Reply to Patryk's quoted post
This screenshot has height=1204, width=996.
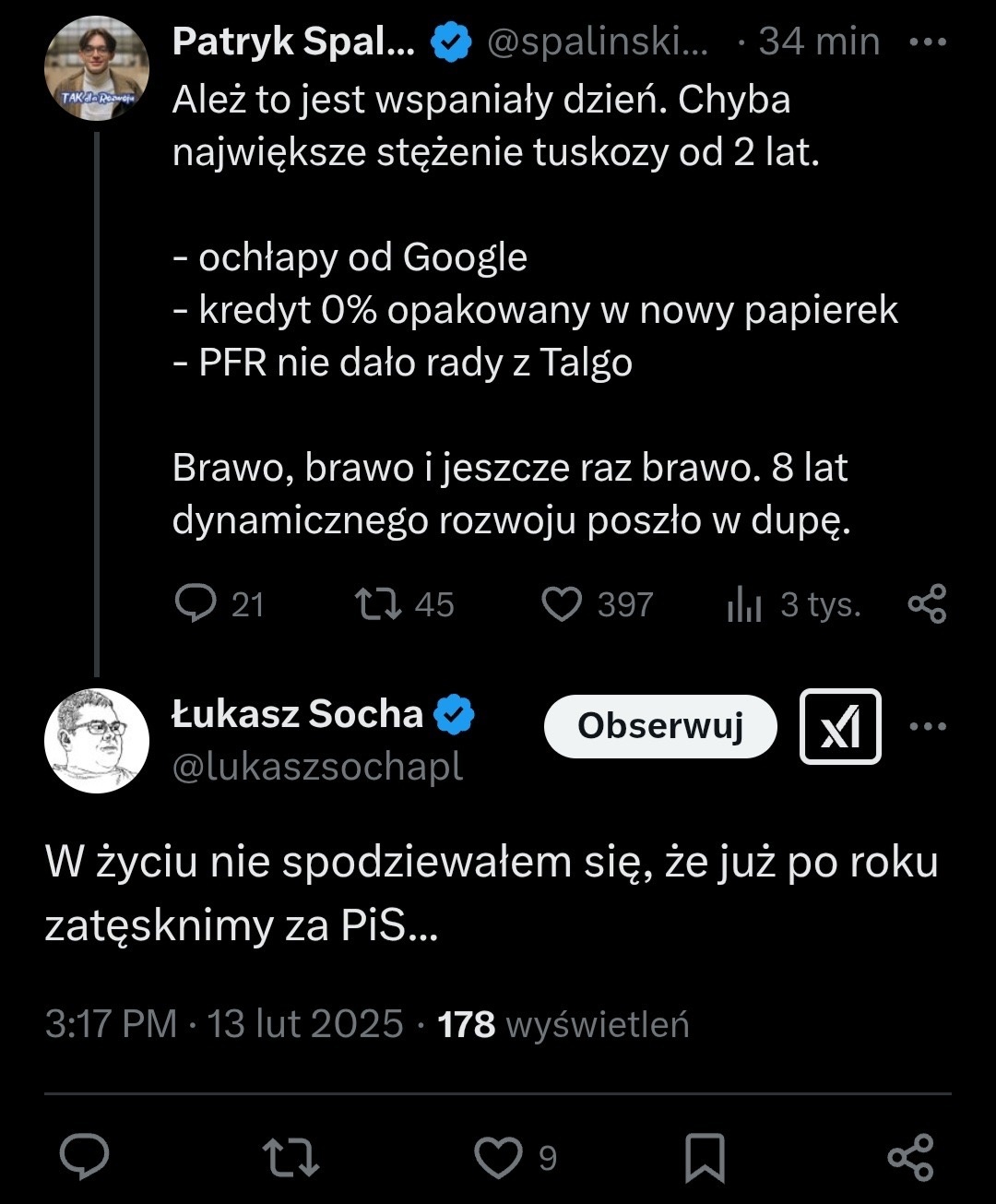tap(196, 604)
